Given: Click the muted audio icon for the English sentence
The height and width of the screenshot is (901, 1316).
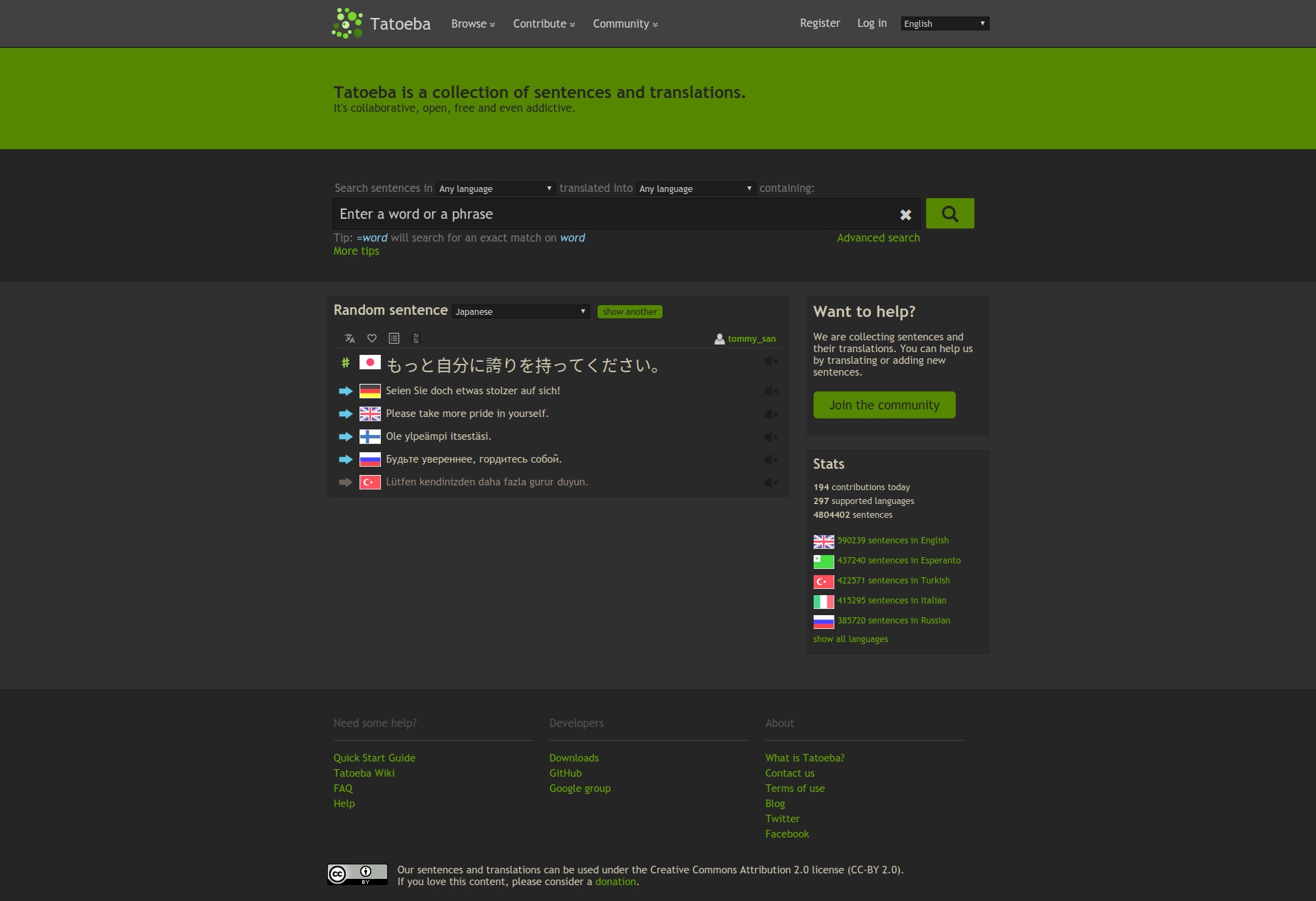Looking at the screenshot, I should [x=772, y=414].
